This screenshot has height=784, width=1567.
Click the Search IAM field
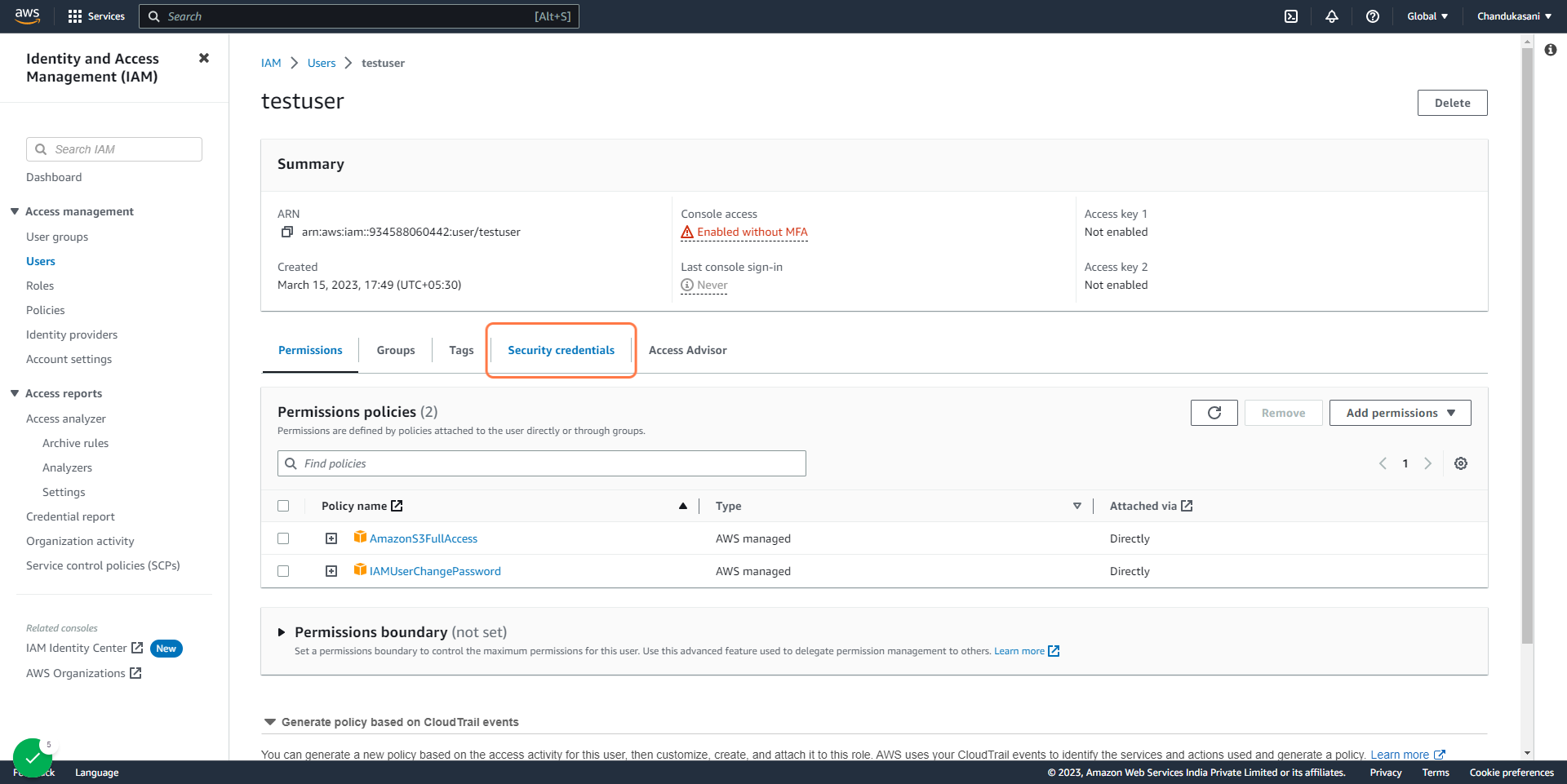tap(114, 149)
